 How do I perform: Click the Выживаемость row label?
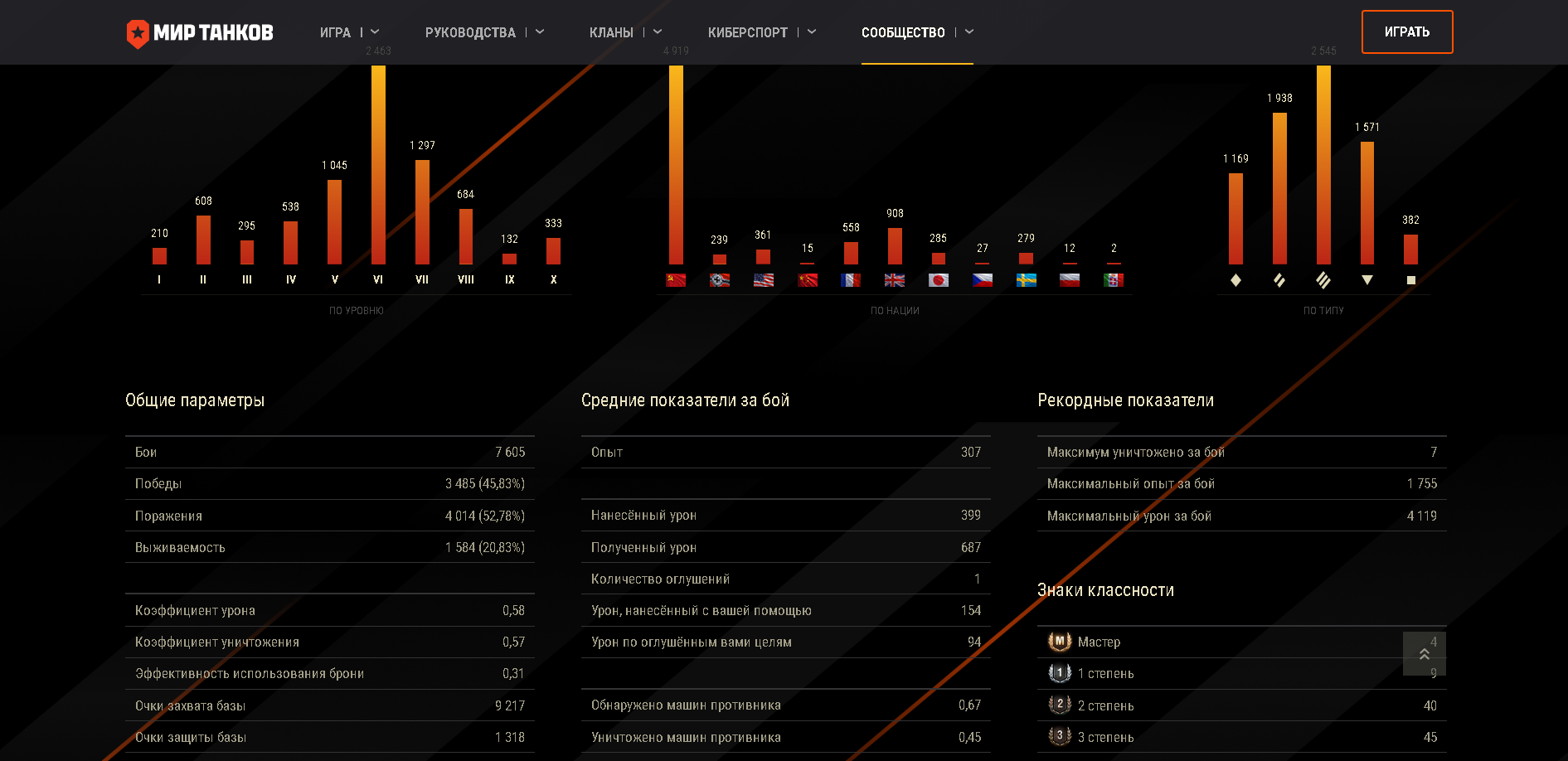(x=180, y=547)
